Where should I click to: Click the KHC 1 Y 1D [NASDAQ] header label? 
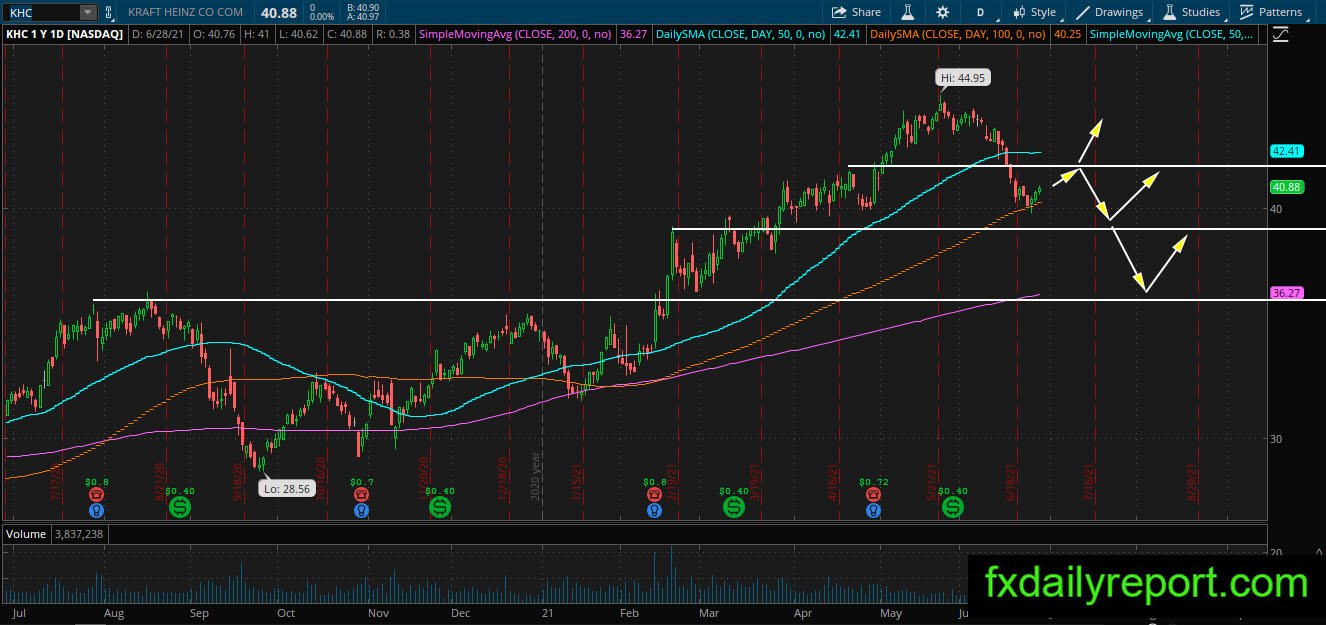pos(66,35)
